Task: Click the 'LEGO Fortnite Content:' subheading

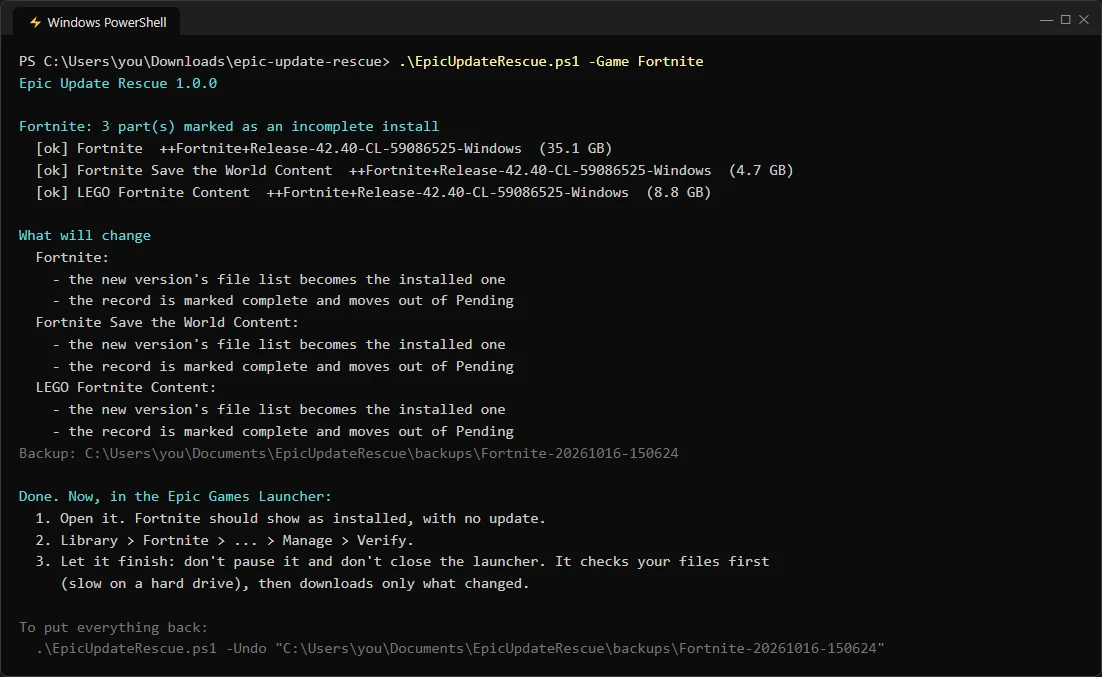Action: coord(126,387)
